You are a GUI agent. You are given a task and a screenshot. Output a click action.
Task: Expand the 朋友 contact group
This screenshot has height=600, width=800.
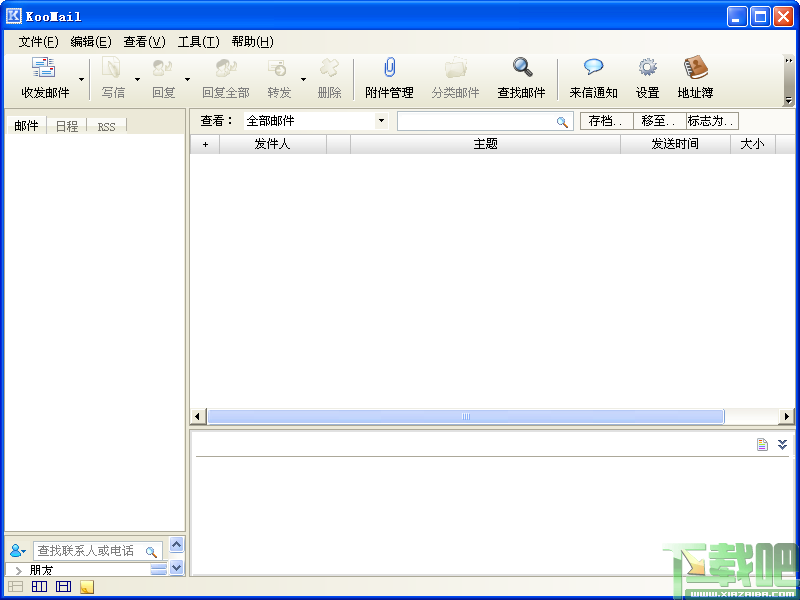click(x=19, y=570)
